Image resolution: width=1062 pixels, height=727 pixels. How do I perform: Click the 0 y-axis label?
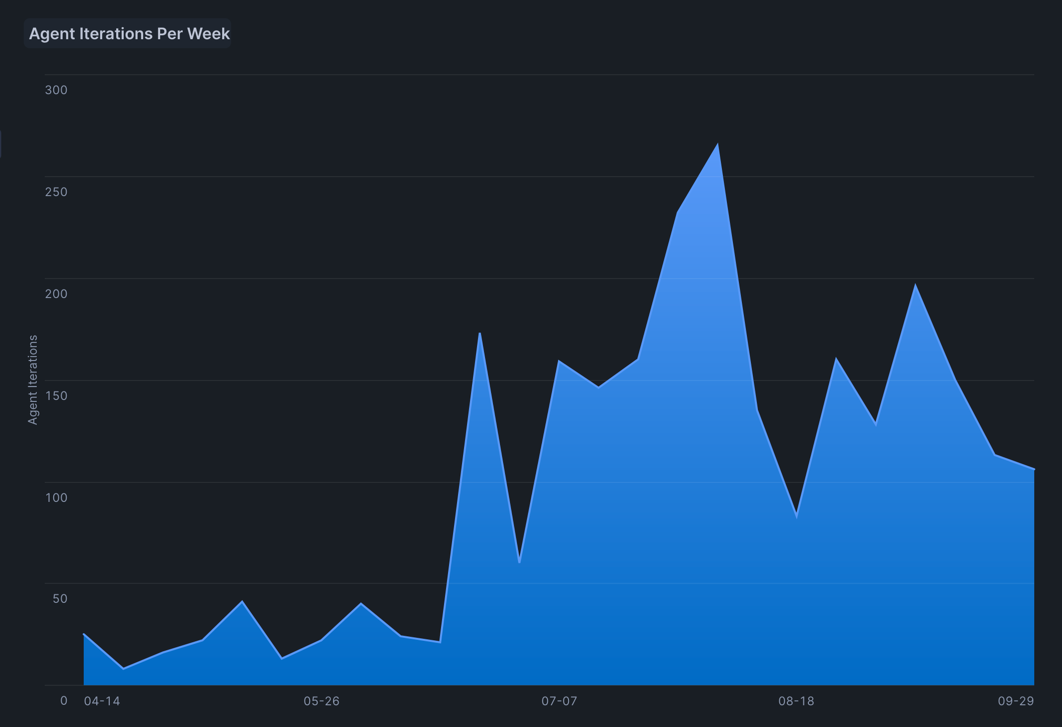tap(64, 701)
